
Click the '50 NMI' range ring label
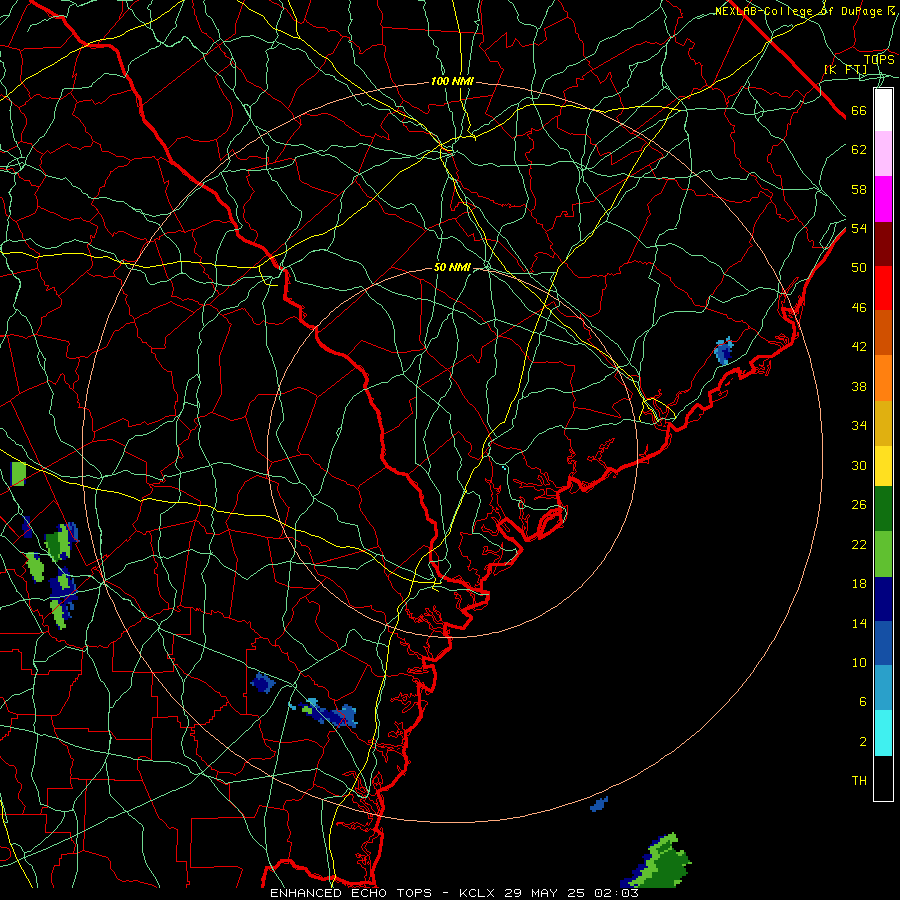tap(452, 267)
